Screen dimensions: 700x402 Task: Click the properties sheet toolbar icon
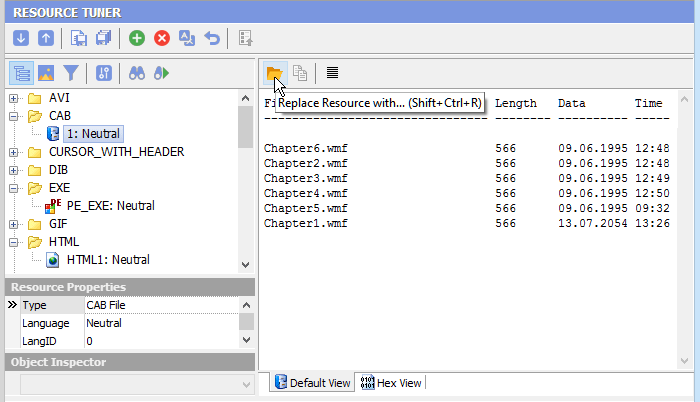(245, 38)
